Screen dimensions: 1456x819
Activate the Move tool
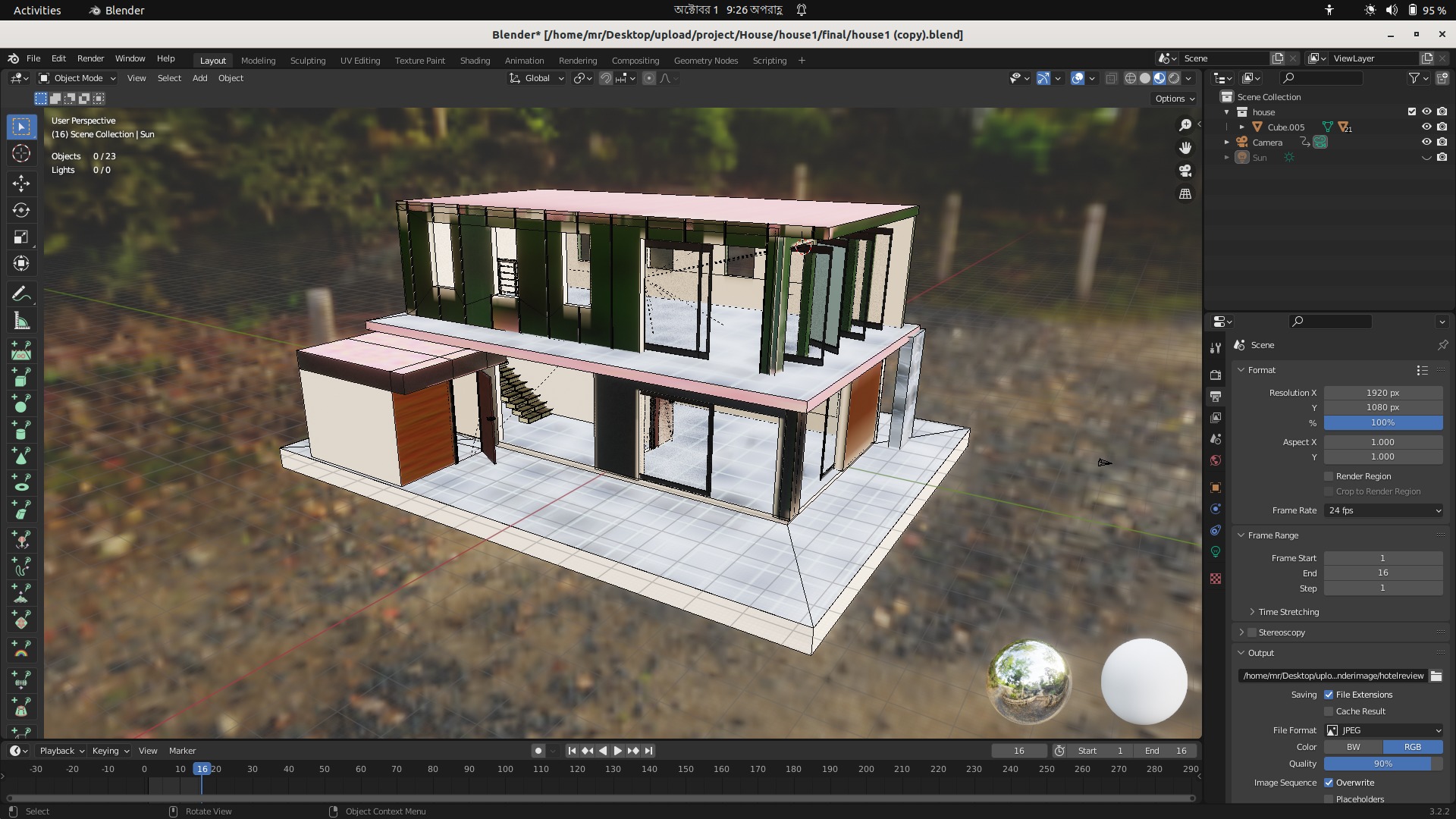tap(21, 184)
